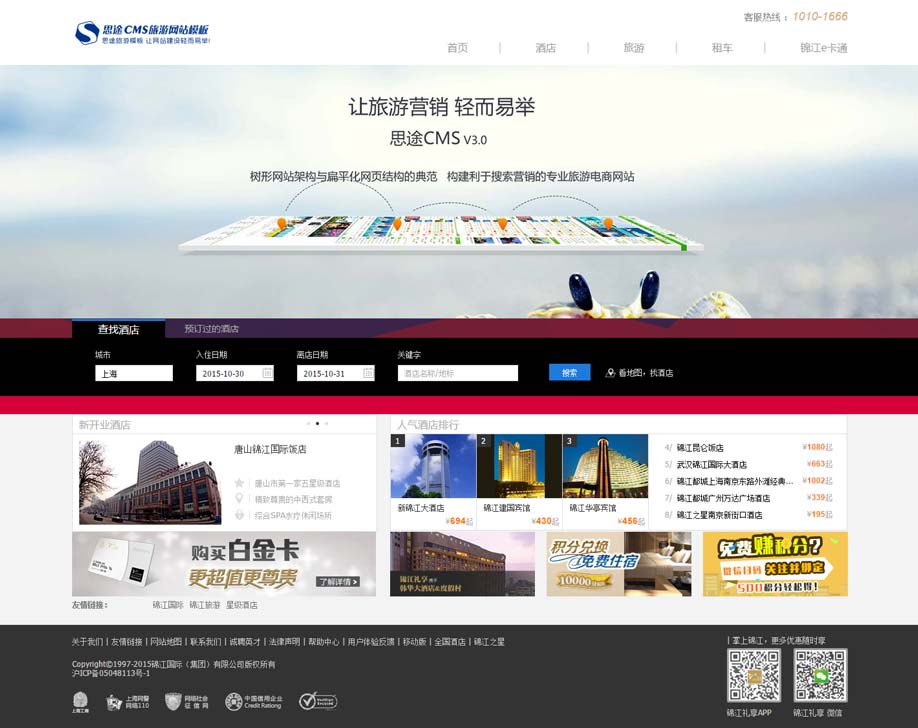Open rank 8 锦江之星南京新街口酒店 link
Viewport: 918px width, 728px height.
(720, 515)
